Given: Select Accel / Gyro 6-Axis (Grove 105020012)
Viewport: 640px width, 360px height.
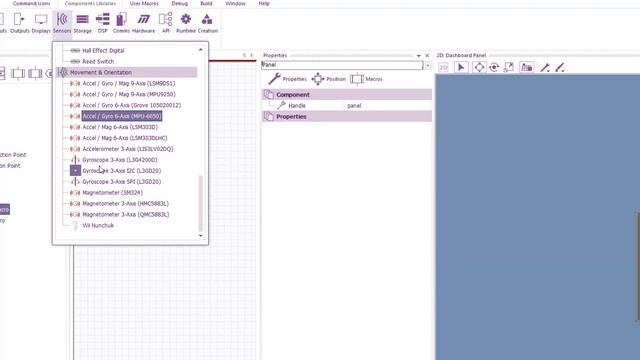Looking at the screenshot, I should tap(132, 105).
